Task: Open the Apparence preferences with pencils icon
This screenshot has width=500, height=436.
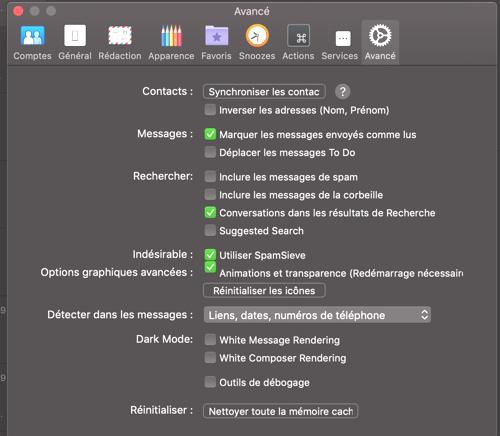Action: 171,43
